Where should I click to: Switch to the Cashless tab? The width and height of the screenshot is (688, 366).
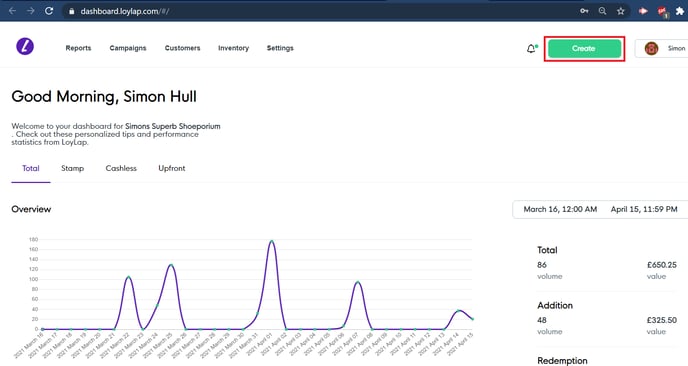tap(121, 169)
